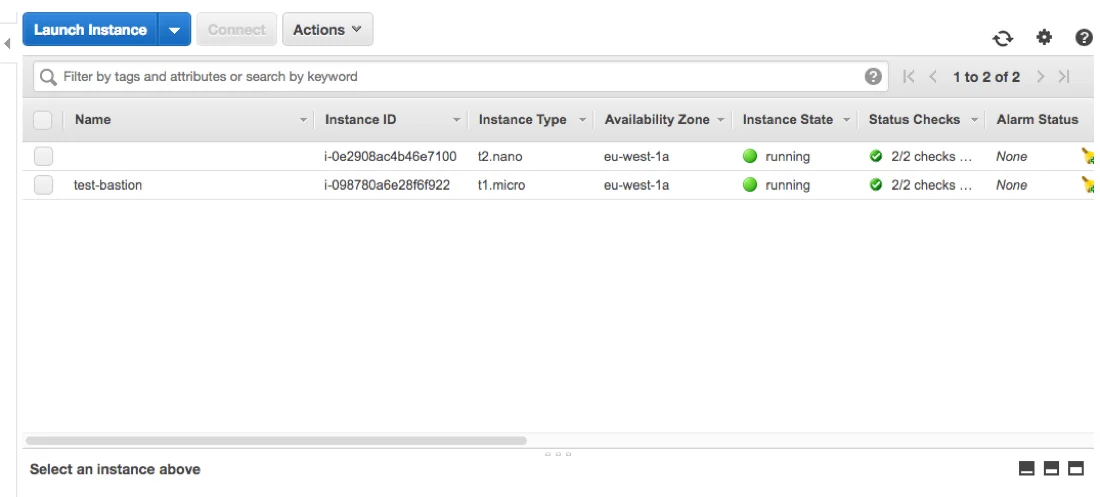Click the alarm icon for test-bastion

1089,185
